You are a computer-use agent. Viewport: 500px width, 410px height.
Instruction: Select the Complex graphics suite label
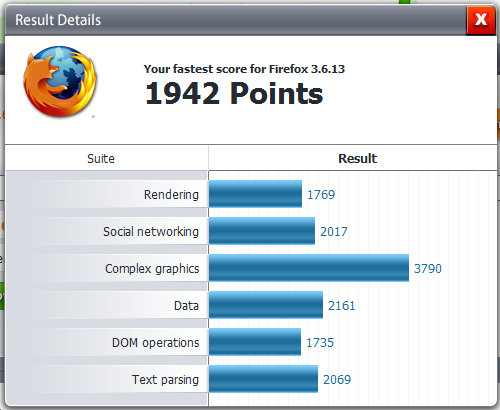(152, 269)
